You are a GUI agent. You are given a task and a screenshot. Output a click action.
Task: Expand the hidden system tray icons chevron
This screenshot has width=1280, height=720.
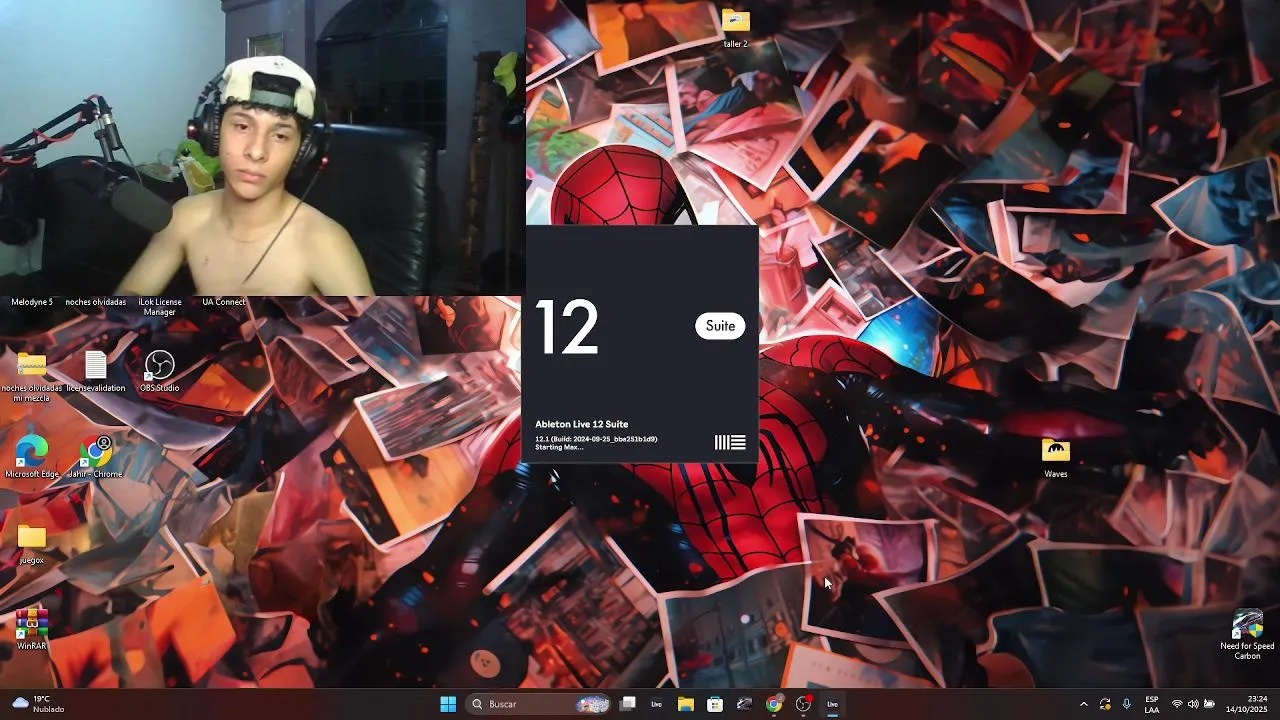[1083, 704]
